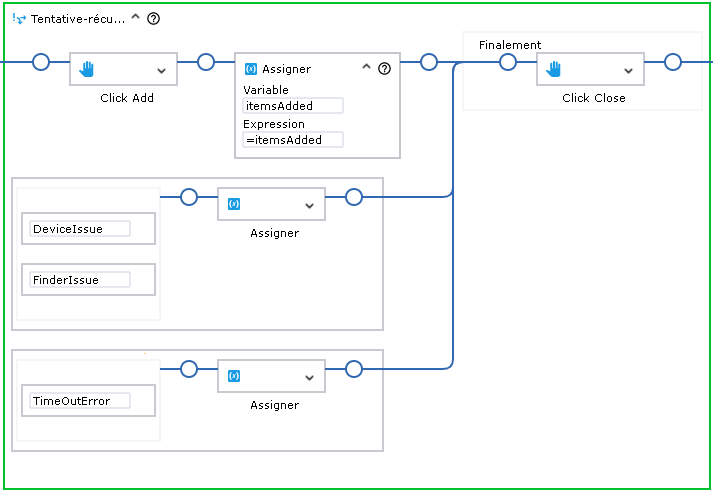Image resolution: width=713 pixels, height=490 pixels.
Task: Click the Variable field containing itemsAdded
Action: tap(293, 106)
